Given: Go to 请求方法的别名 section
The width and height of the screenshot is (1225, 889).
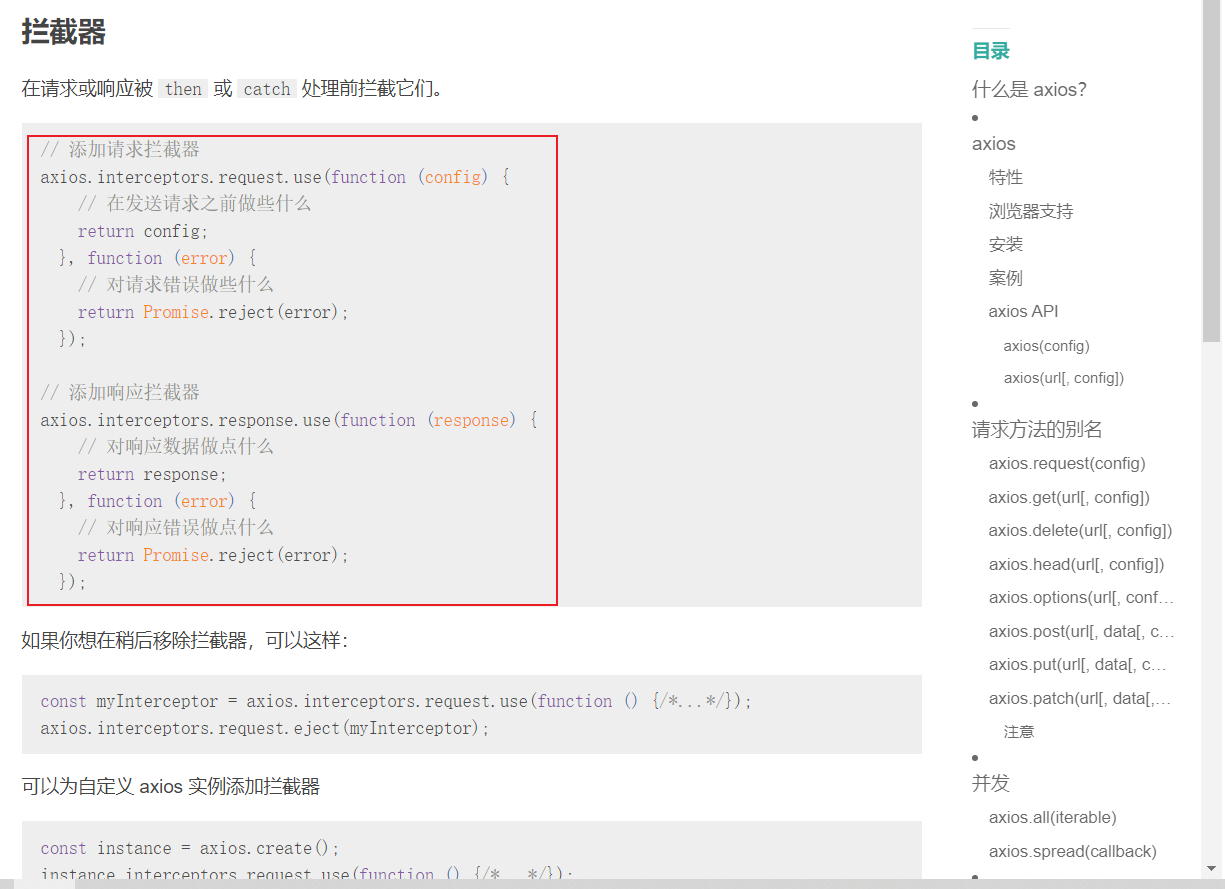Looking at the screenshot, I should 1037,430.
